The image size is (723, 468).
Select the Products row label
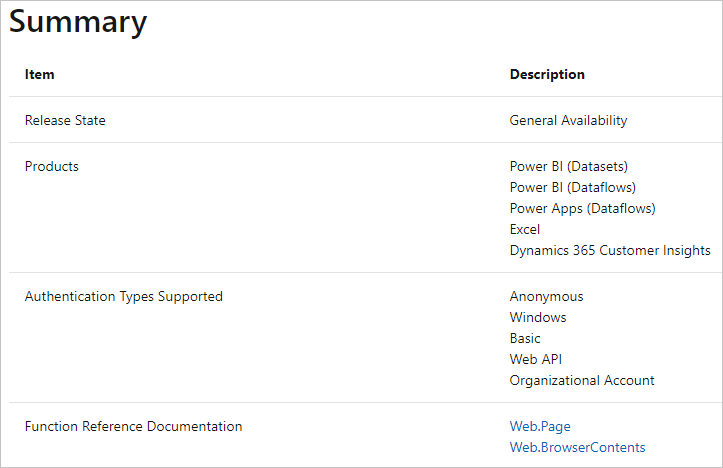(x=52, y=166)
